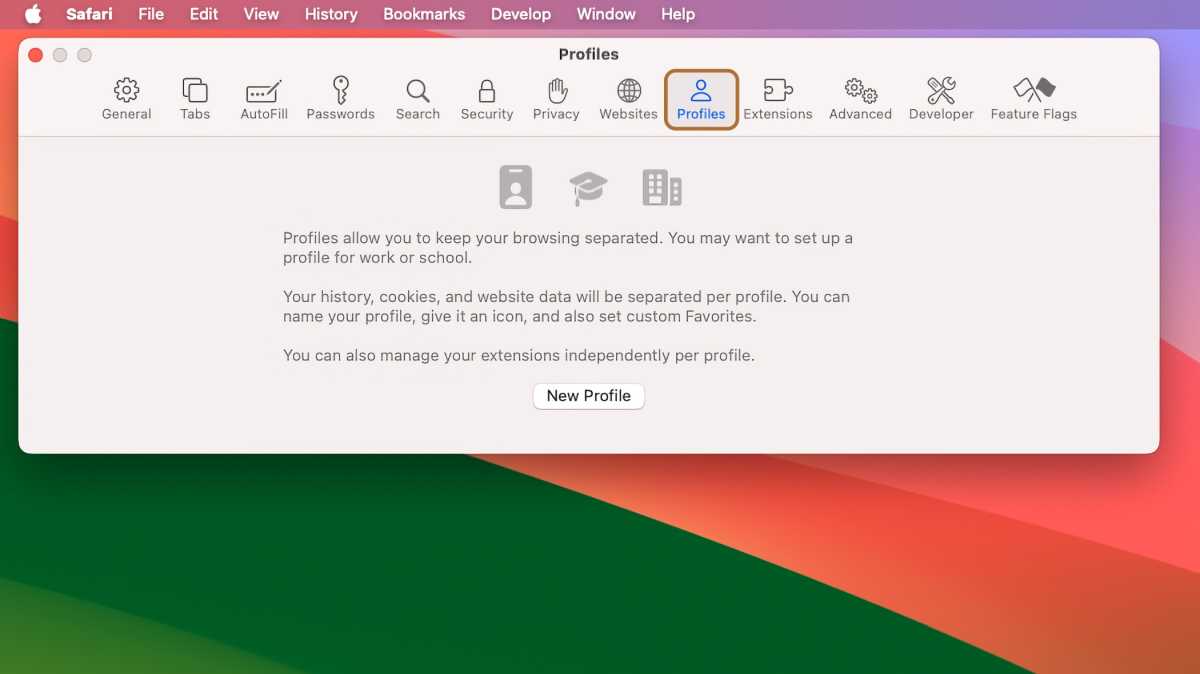Open the File menu
This screenshot has height=674, width=1200.
click(x=151, y=14)
